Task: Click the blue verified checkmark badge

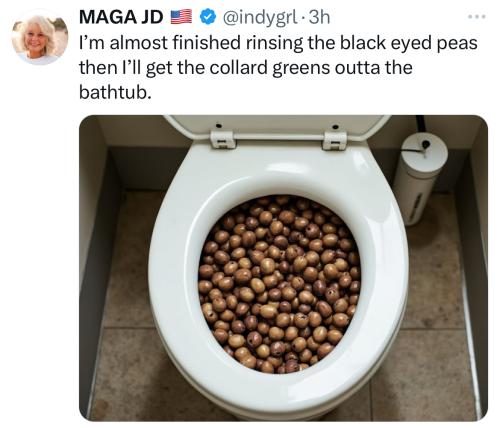Action: coord(208,17)
